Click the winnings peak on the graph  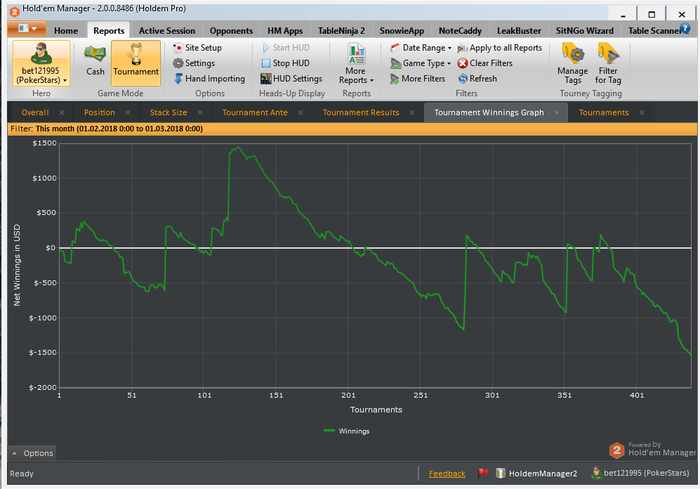[x=238, y=147]
